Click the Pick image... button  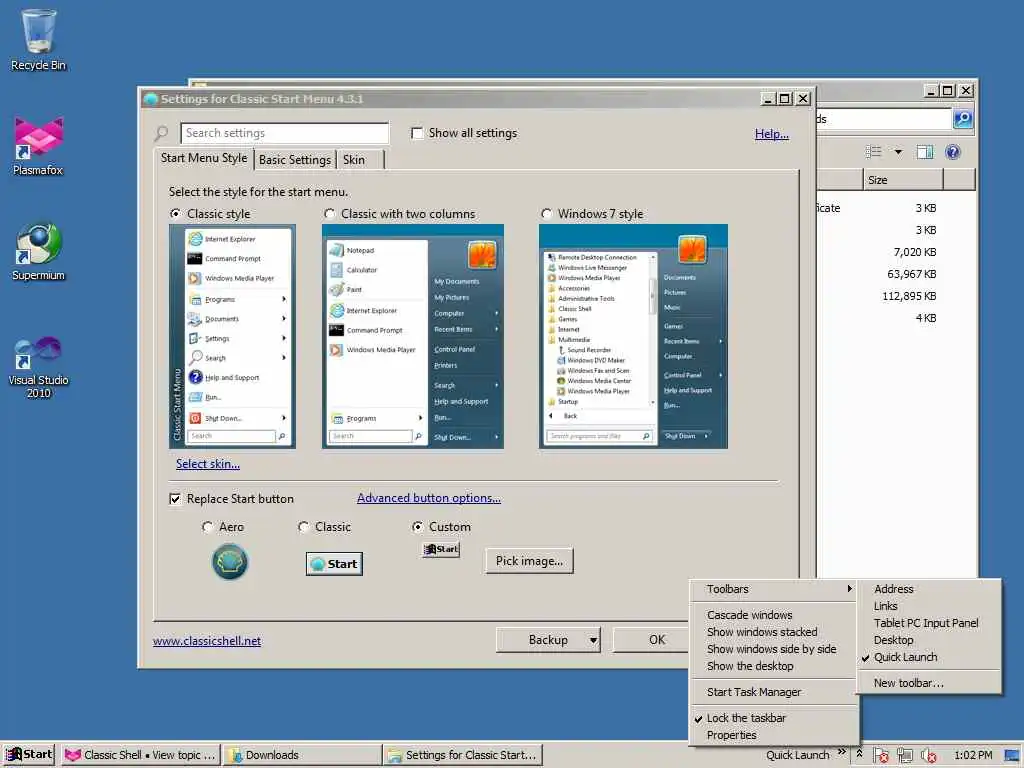click(529, 561)
